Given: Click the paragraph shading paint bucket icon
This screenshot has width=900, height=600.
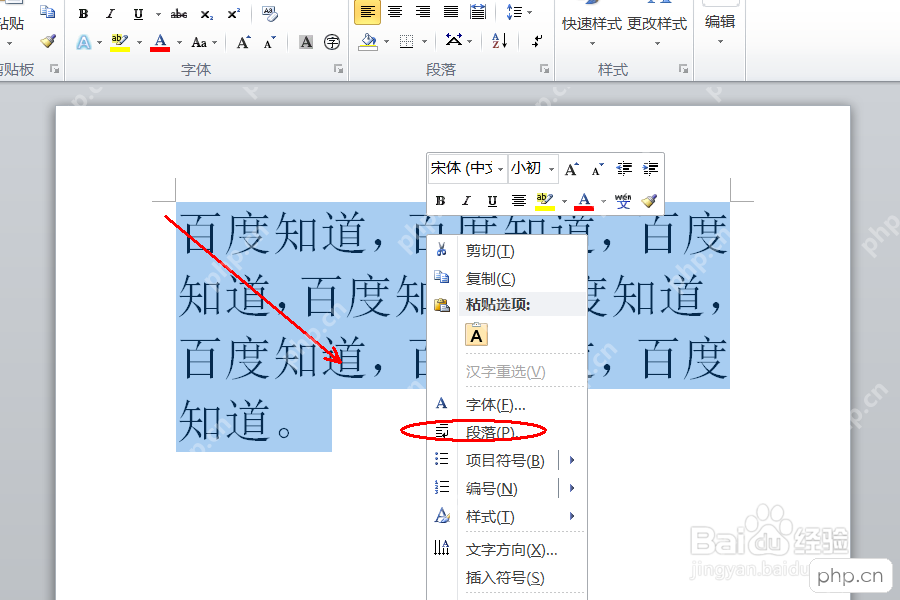Looking at the screenshot, I should [x=368, y=41].
